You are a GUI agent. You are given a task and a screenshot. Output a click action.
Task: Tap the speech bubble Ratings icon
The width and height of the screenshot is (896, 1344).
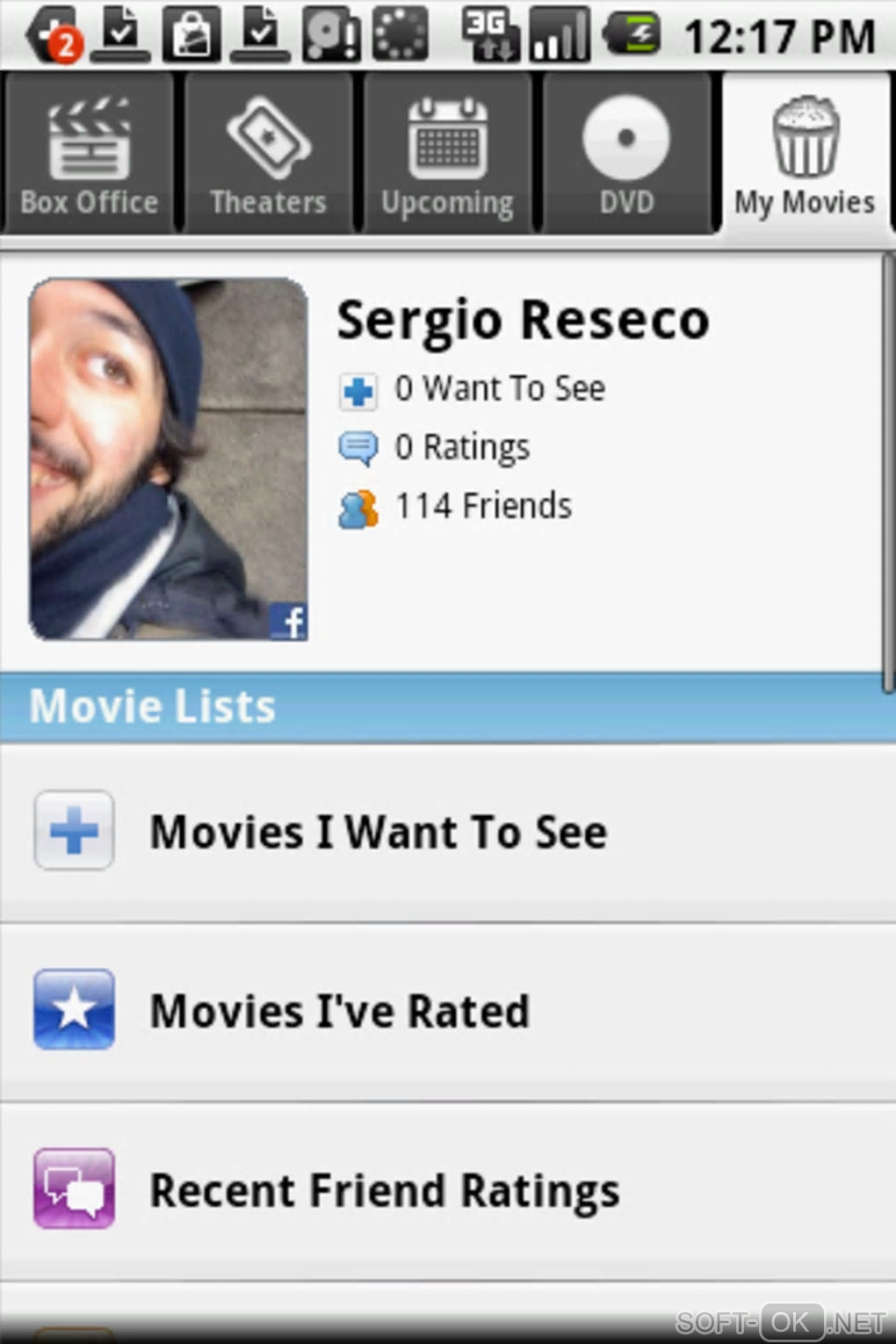click(x=358, y=449)
